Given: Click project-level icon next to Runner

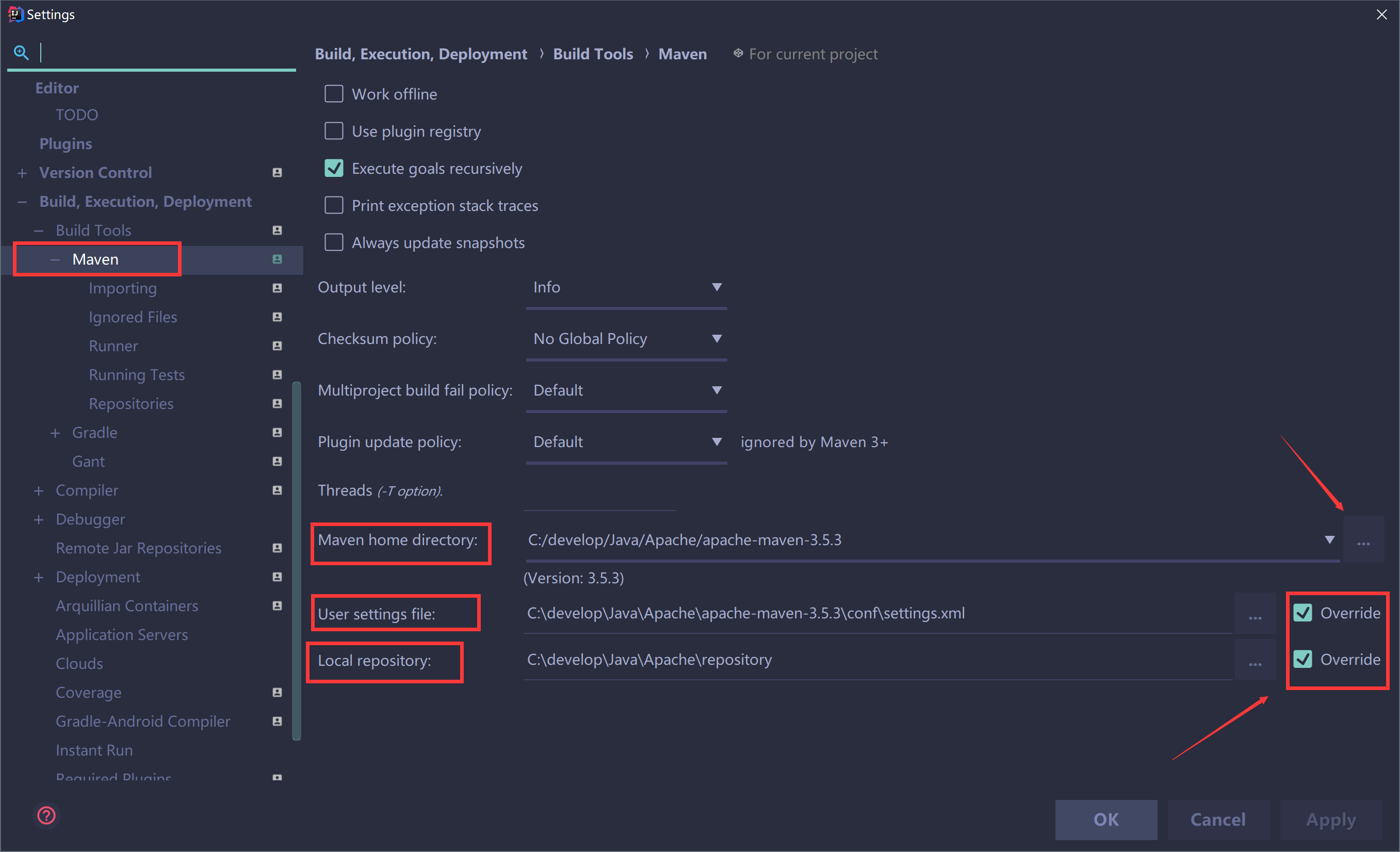Looking at the screenshot, I should (278, 346).
